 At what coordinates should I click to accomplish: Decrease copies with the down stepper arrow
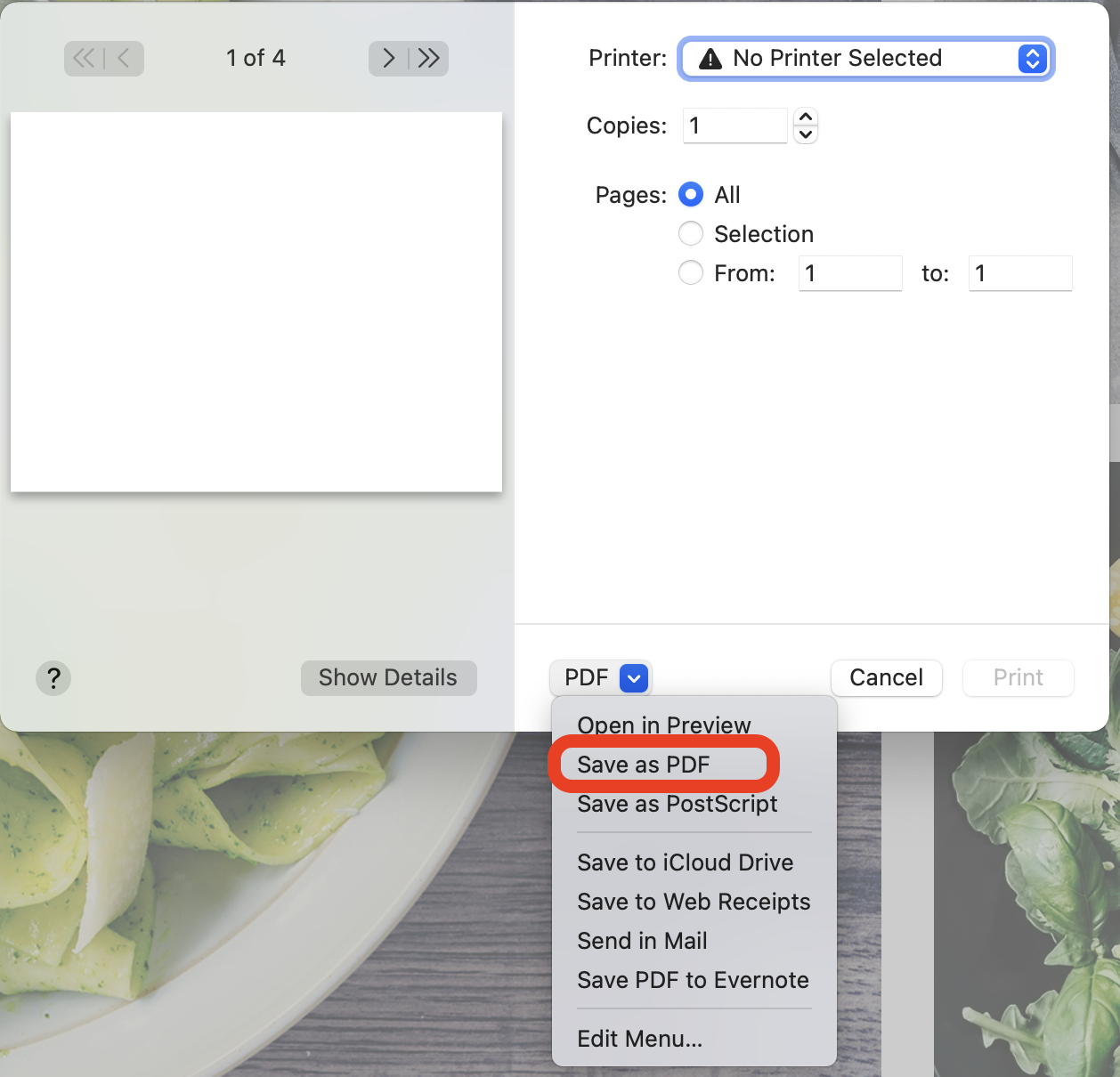(806, 134)
